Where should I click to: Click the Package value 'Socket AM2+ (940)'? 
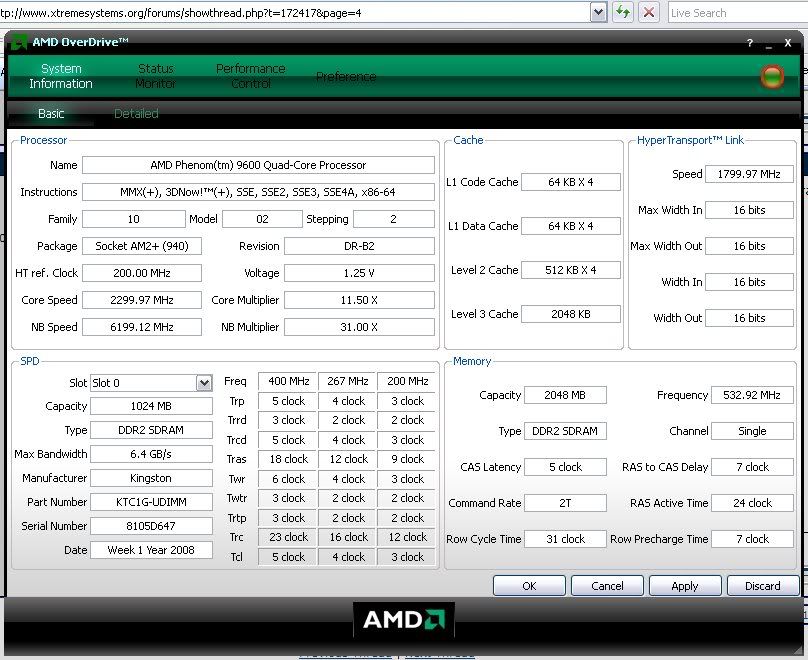142,246
